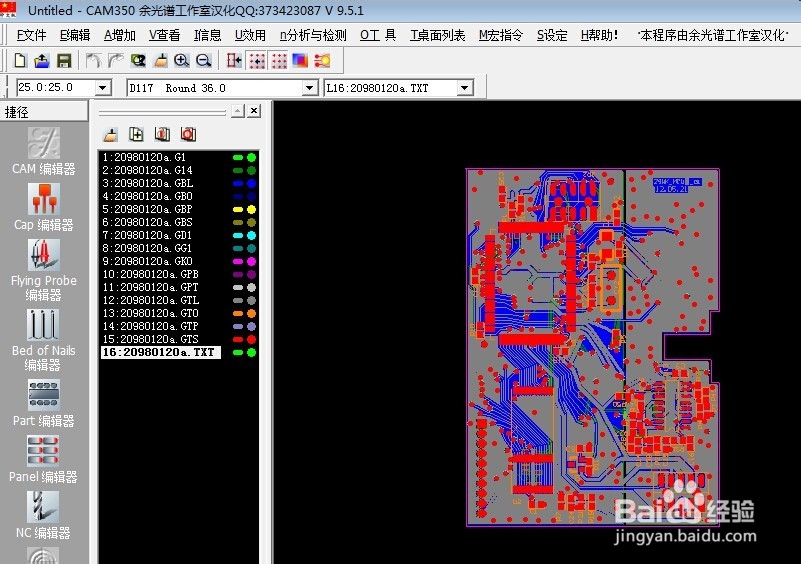Click the Zoom In magnifier icon
Viewport: 801px width, 564px height.
pos(182,61)
